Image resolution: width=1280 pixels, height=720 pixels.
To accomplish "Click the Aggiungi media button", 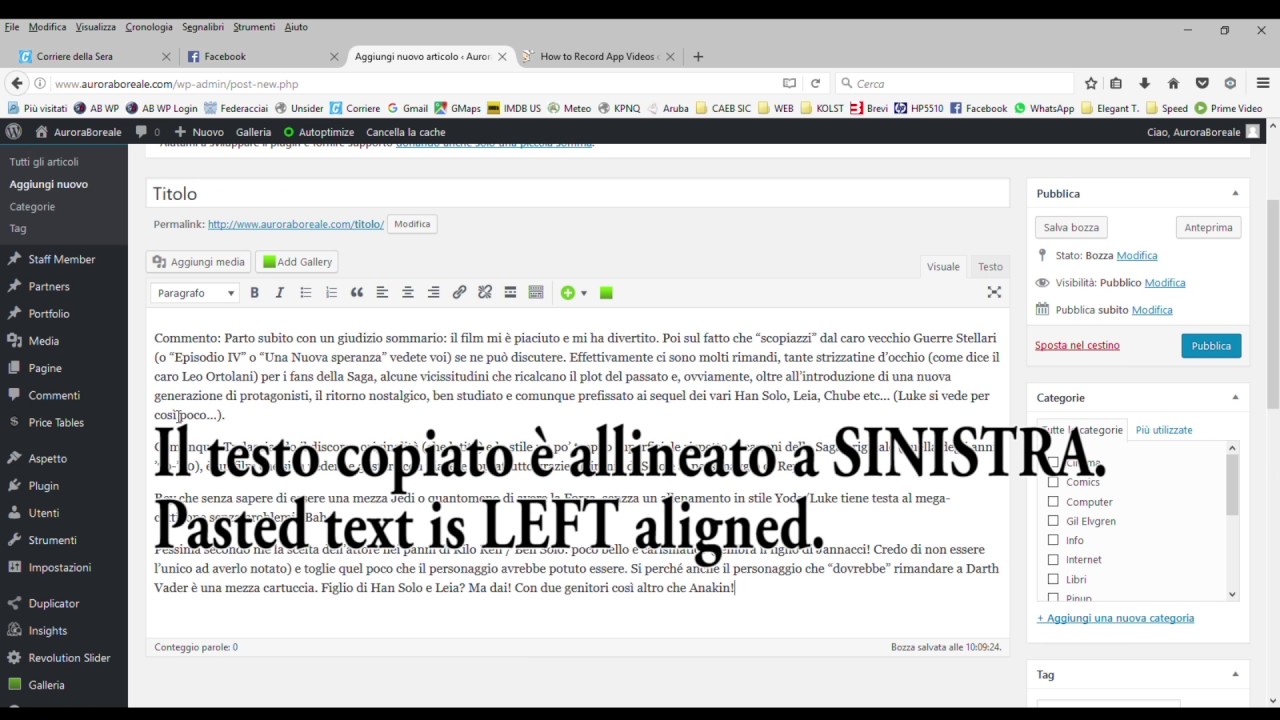I will tap(198, 262).
